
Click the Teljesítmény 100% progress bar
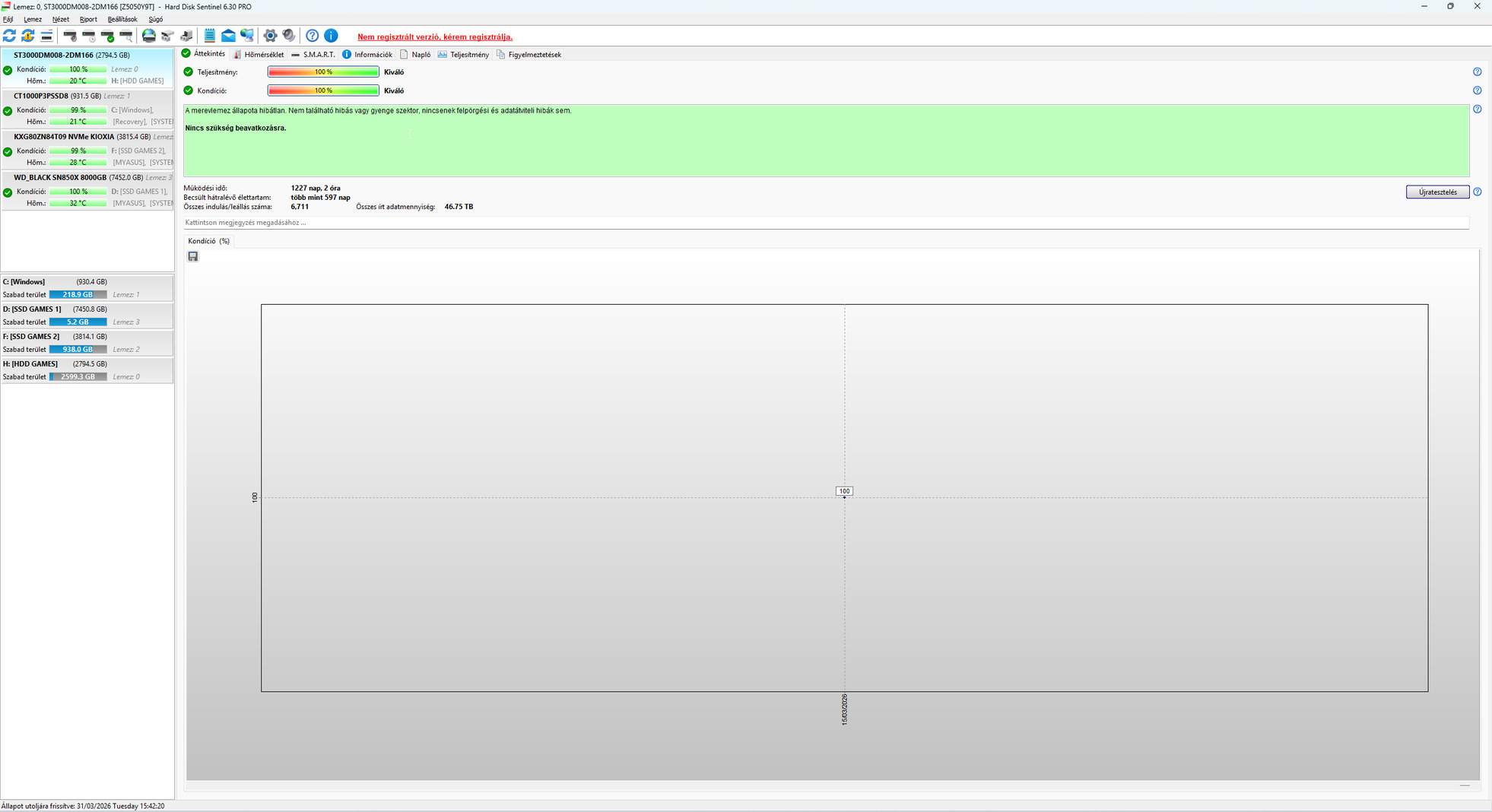[x=323, y=72]
